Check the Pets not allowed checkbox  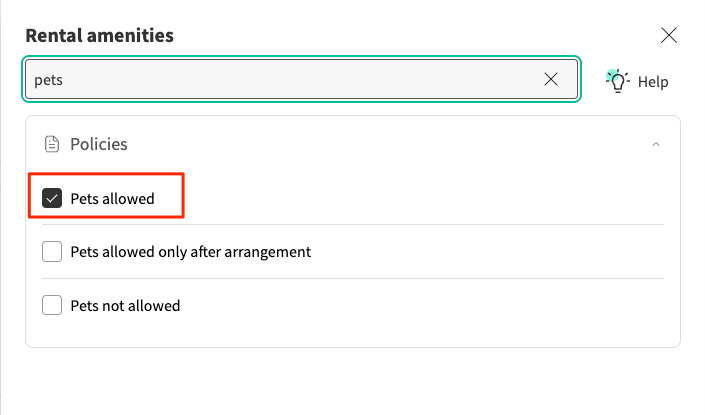click(x=52, y=305)
